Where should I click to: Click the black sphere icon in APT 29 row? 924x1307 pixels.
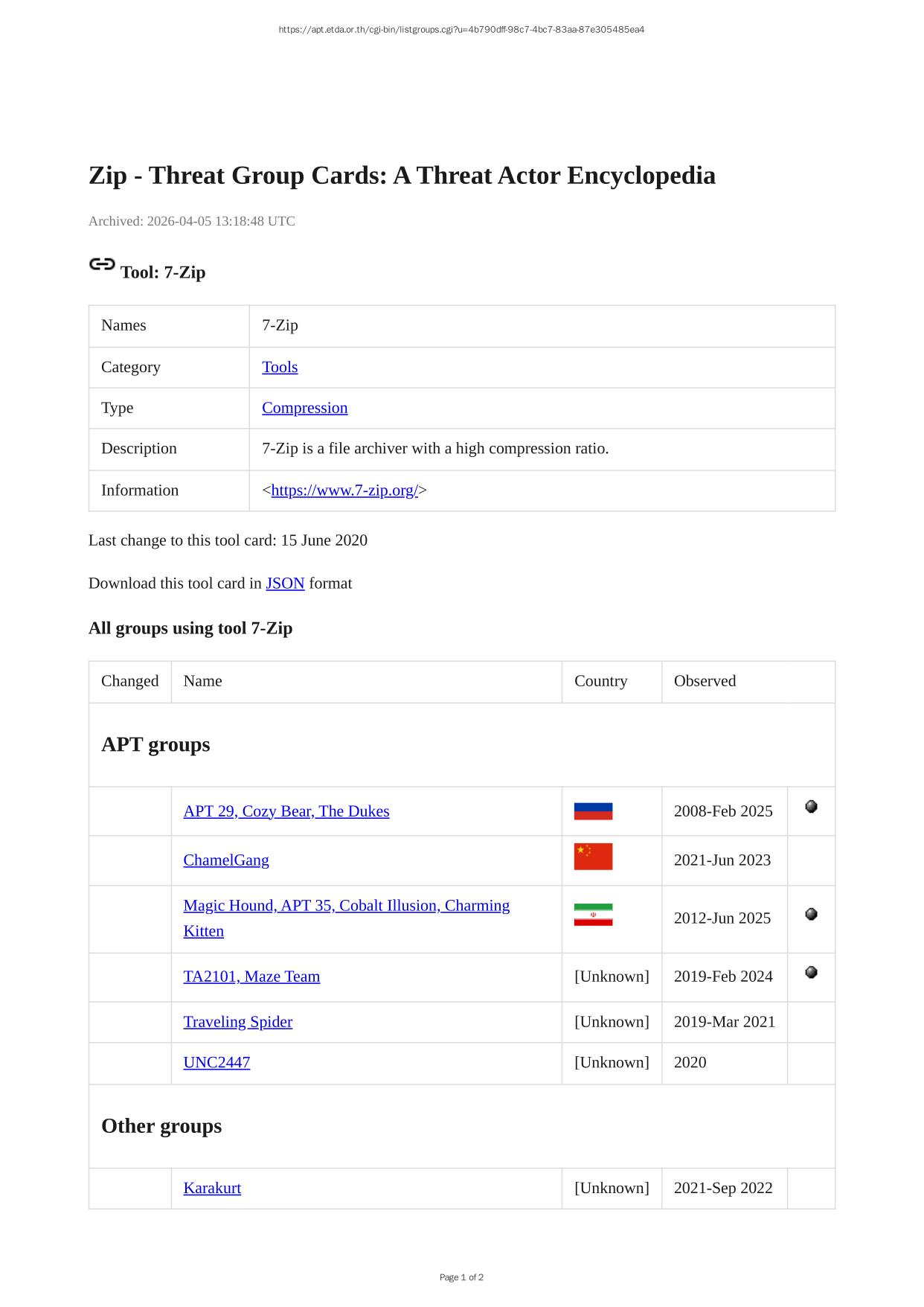[811, 807]
